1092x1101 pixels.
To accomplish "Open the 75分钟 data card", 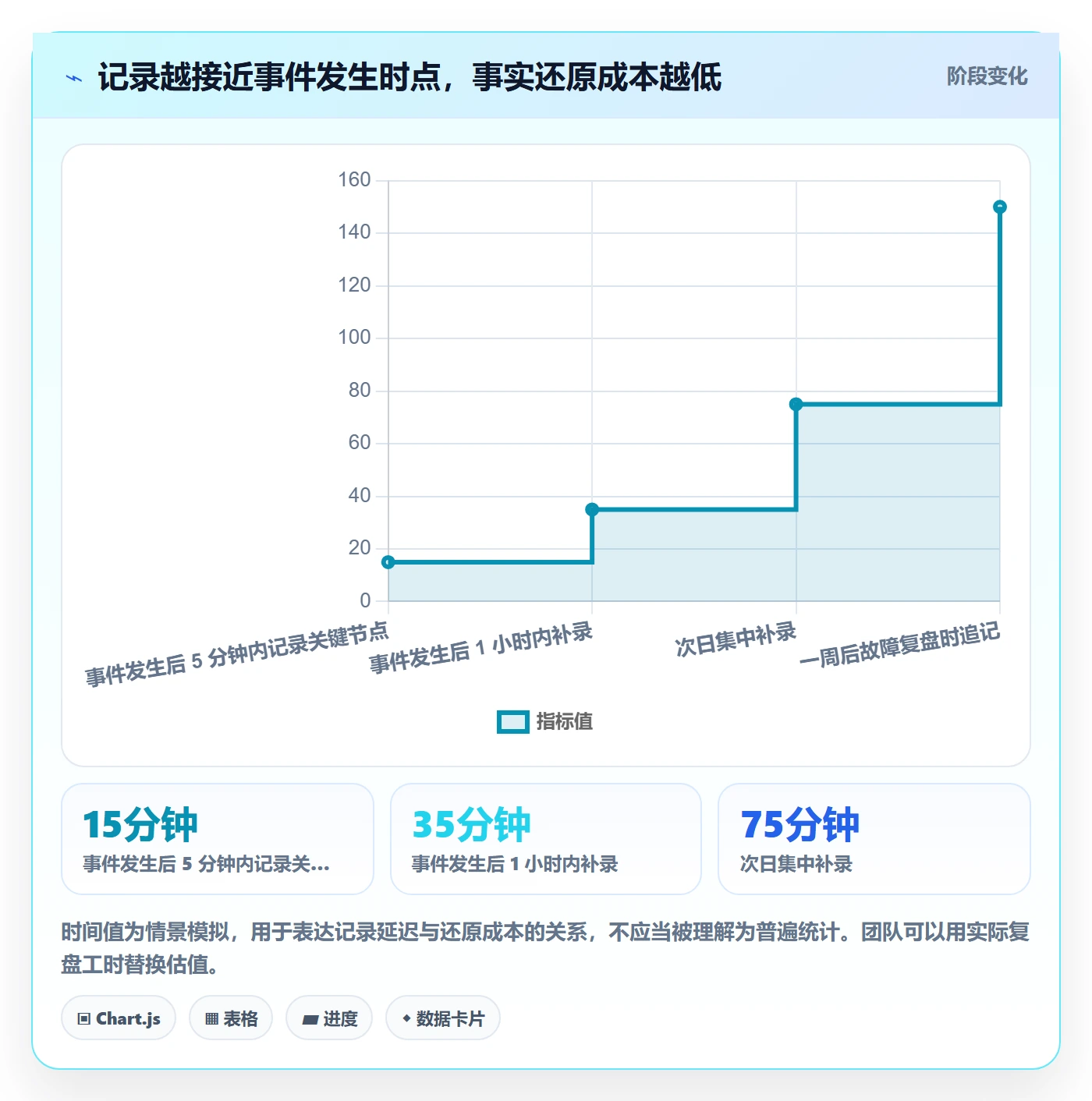I will coord(874,839).
